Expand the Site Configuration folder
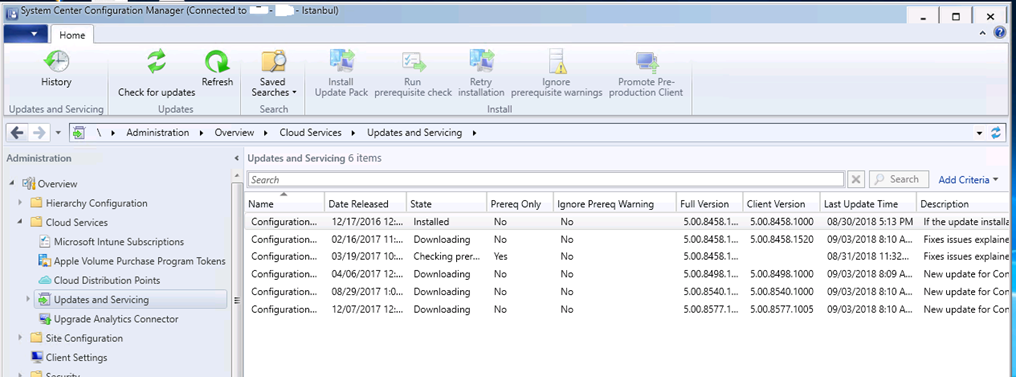This screenshot has height=377, width=1016. pyautogui.click(x=20, y=338)
